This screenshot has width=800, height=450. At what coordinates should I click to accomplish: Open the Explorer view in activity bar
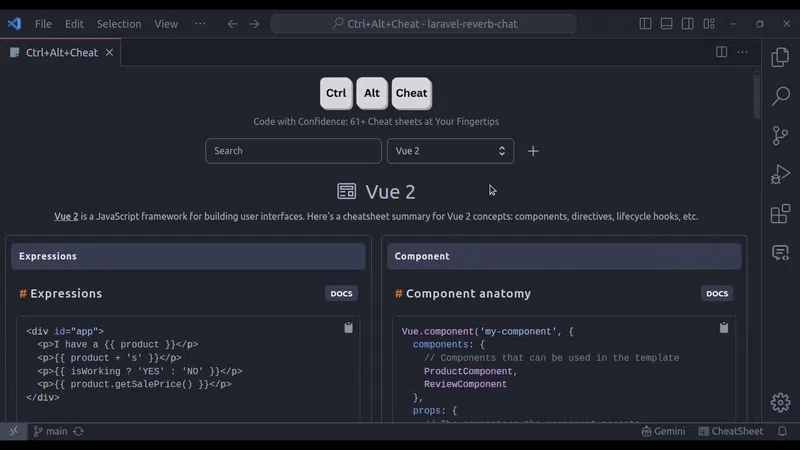coord(780,57)
